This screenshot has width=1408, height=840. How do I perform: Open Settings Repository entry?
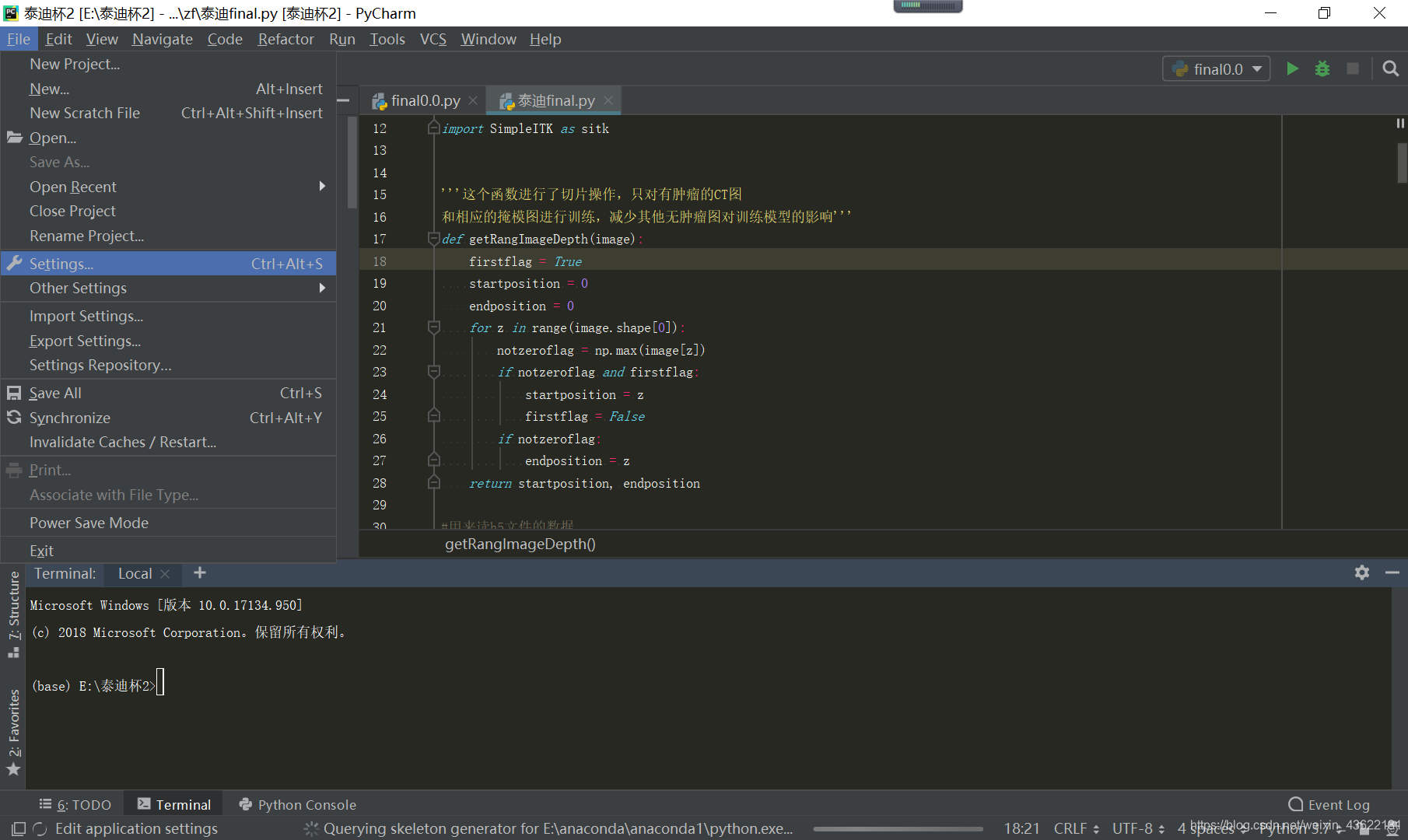tap(169, 365)
